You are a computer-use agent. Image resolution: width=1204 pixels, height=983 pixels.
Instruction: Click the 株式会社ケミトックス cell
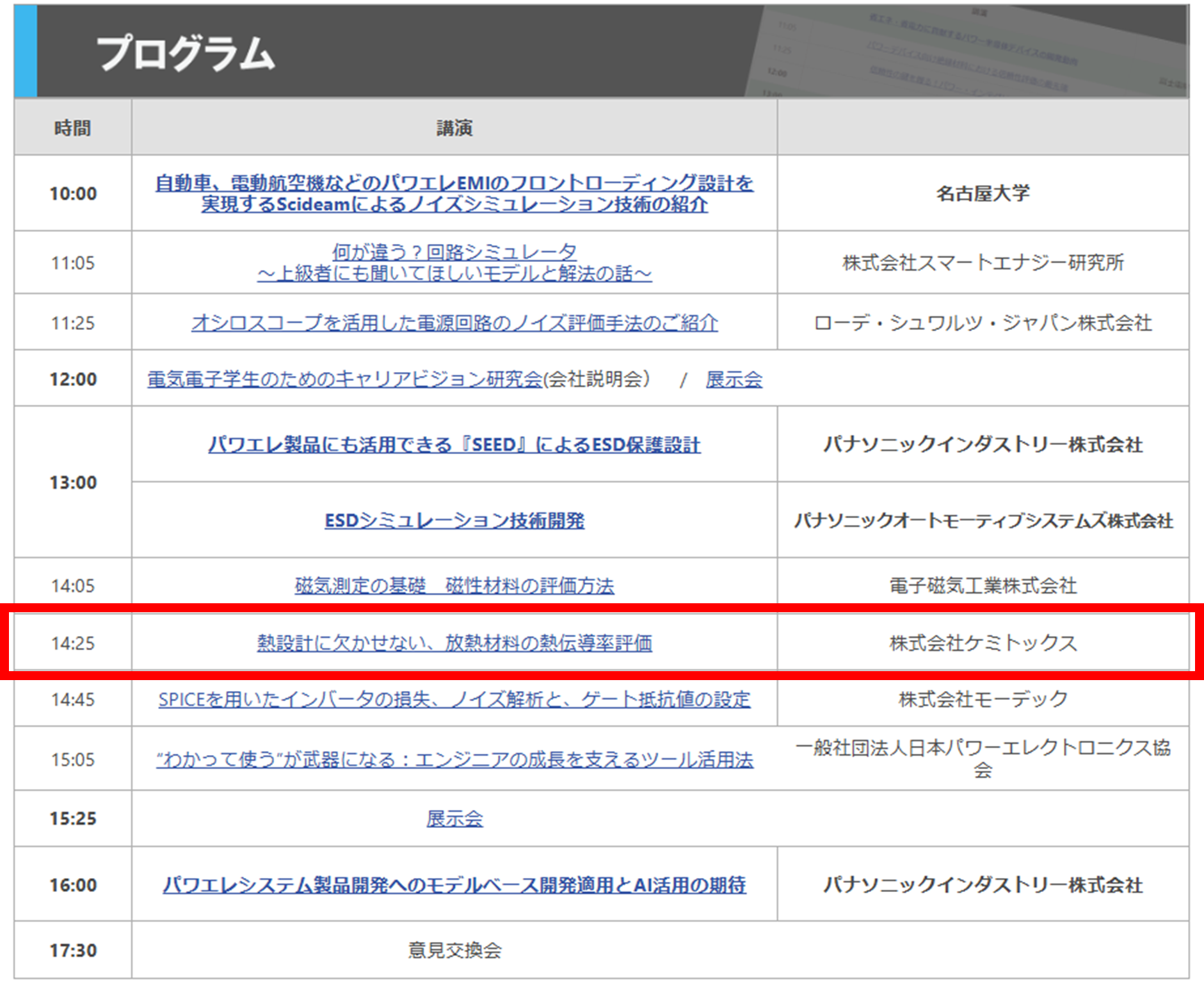(983, 642)
